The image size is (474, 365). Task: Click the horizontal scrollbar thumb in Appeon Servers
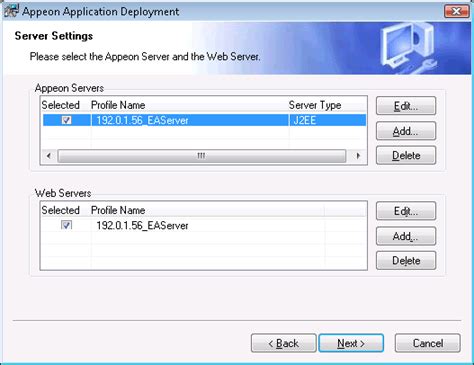(x=201, y=156)
